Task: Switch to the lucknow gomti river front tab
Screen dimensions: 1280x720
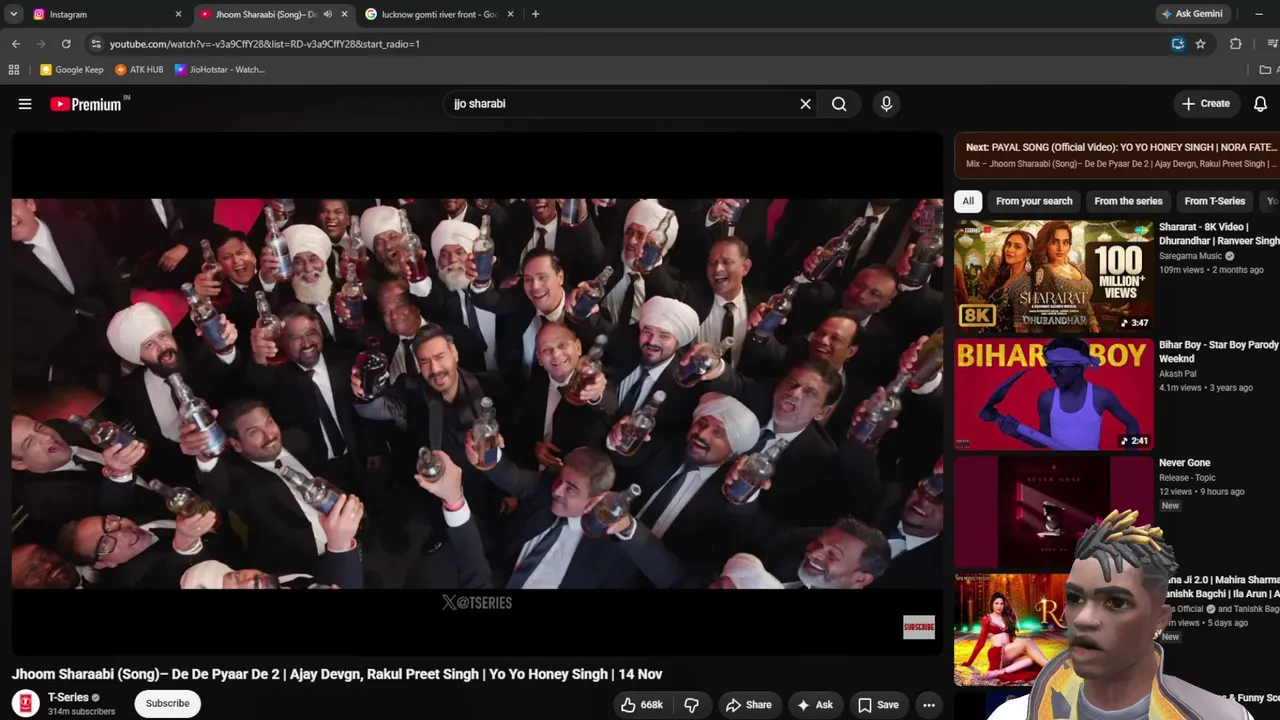Action: coord(440,14)
